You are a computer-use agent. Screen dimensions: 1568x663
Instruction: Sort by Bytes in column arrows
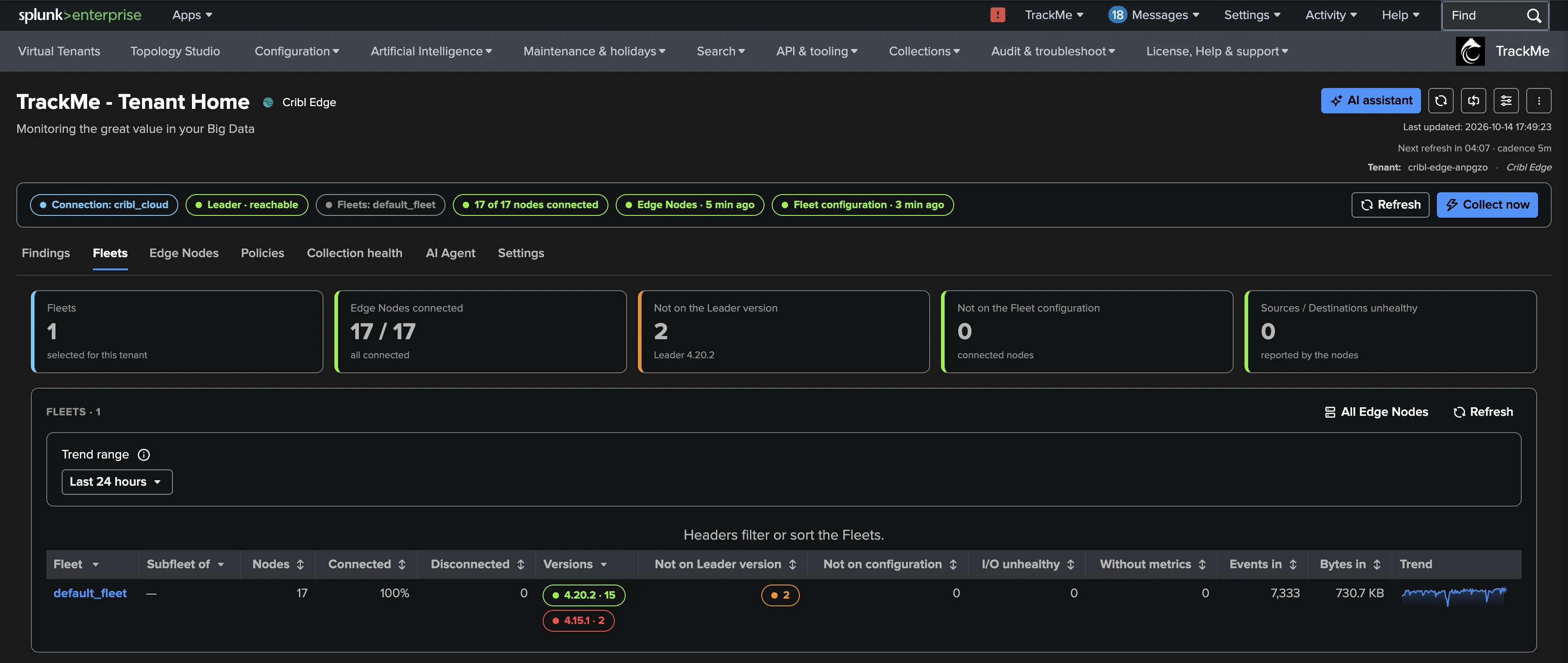[x=1377, y=565]
